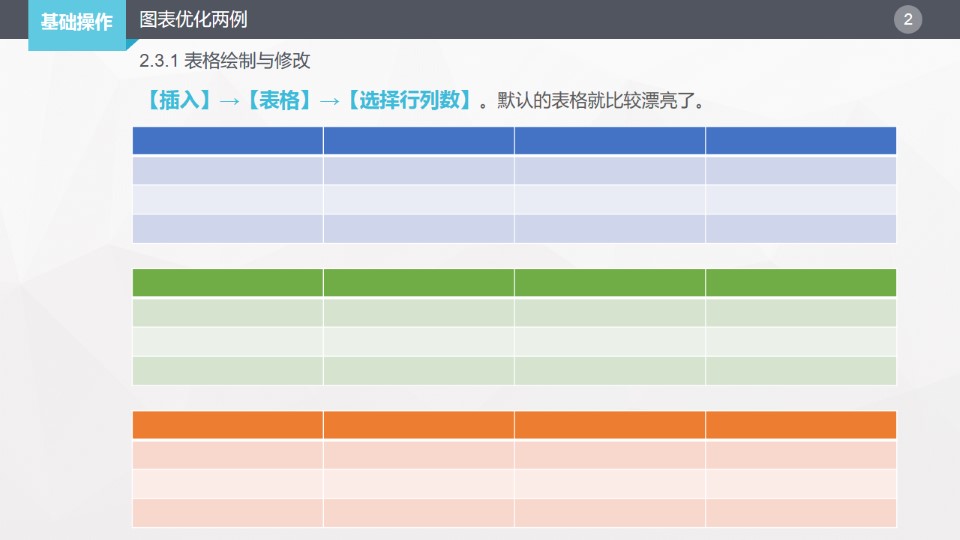960x540 pixels.
Task: Click the 【表格】 text in the instruction
Action: click(x=280, y=100)
